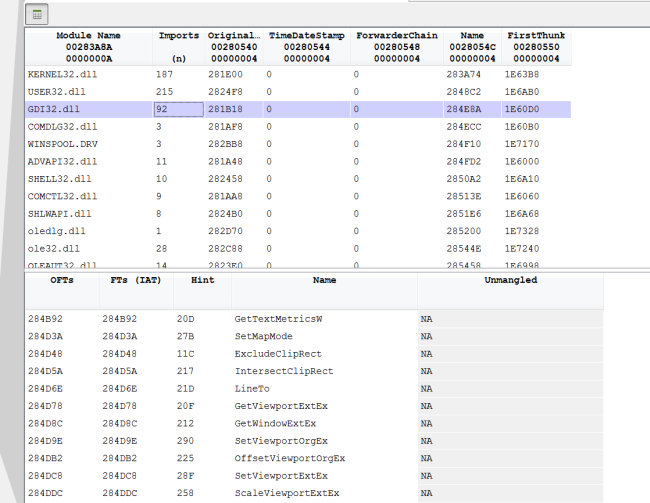Image resolution: width=650 pixels, height=503 pixels.
Task: Click Unmangled NA cell for LineTo
Action: pos(511,389)
